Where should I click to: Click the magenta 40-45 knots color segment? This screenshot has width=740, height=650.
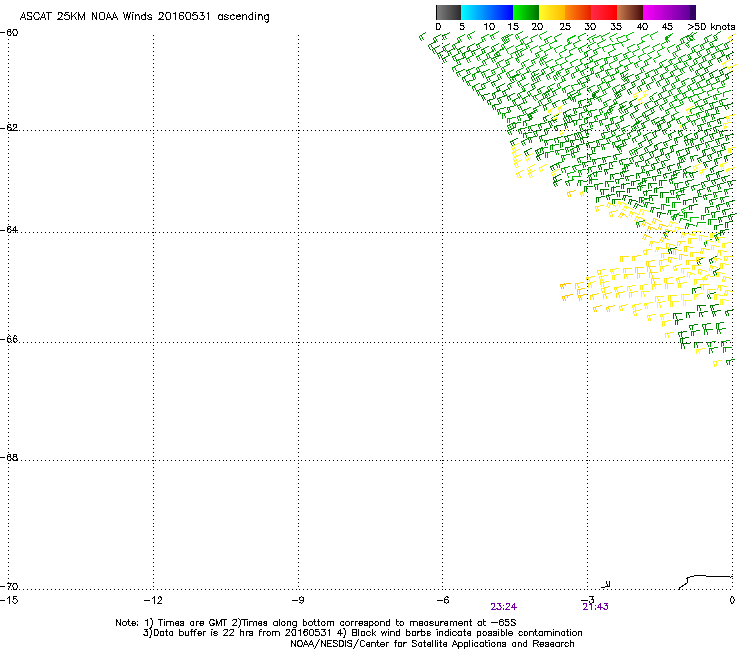click(656, 12)
